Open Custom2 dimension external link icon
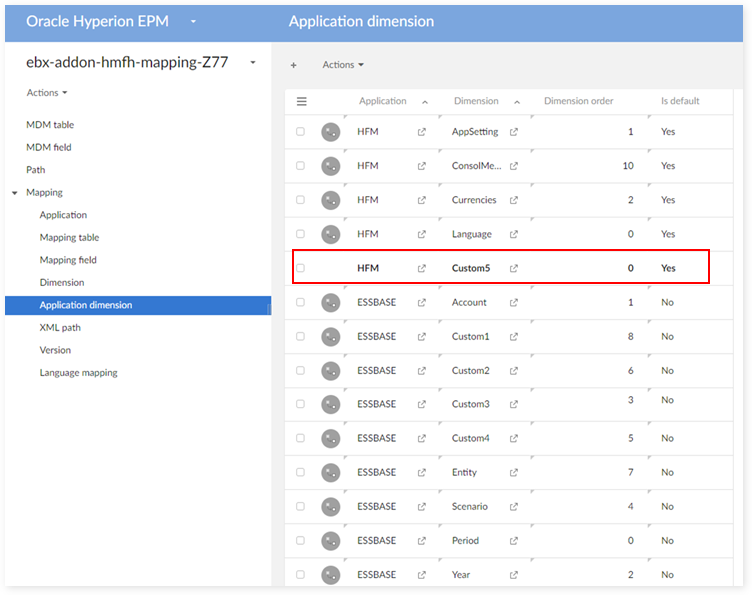This screenshot has height=595, width=752. 514,371
